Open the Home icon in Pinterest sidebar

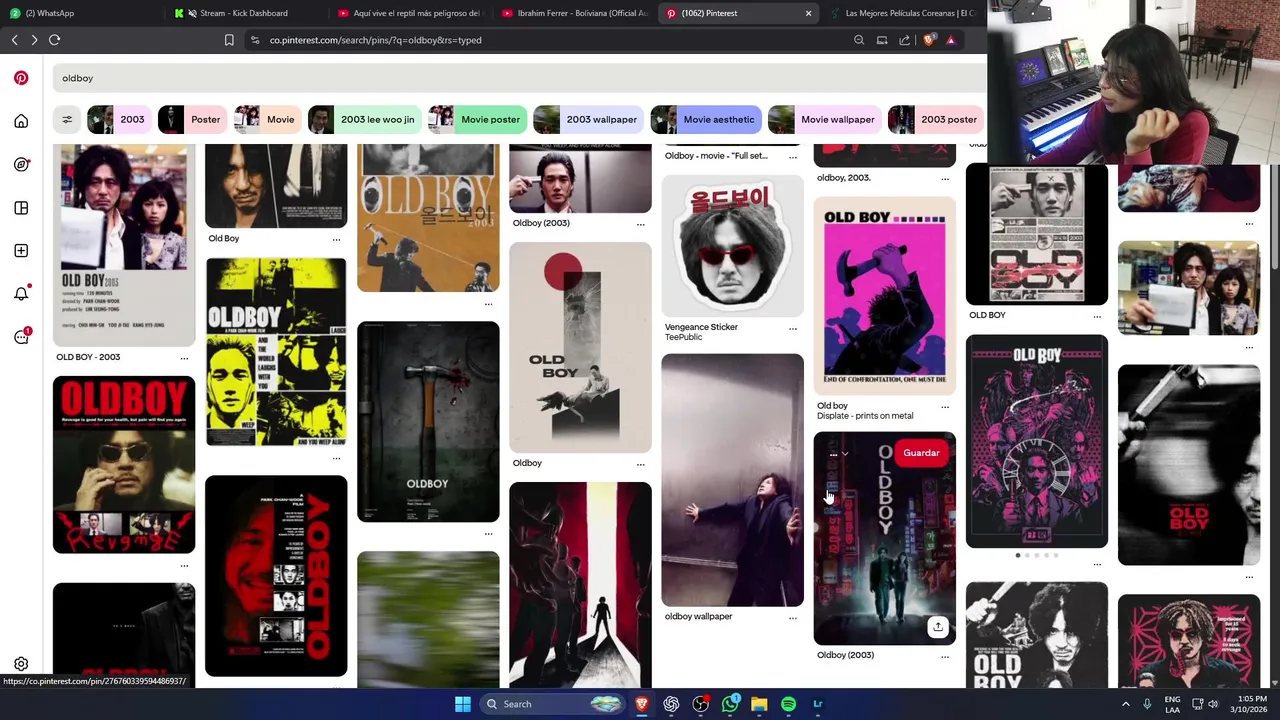coord(21,121)
